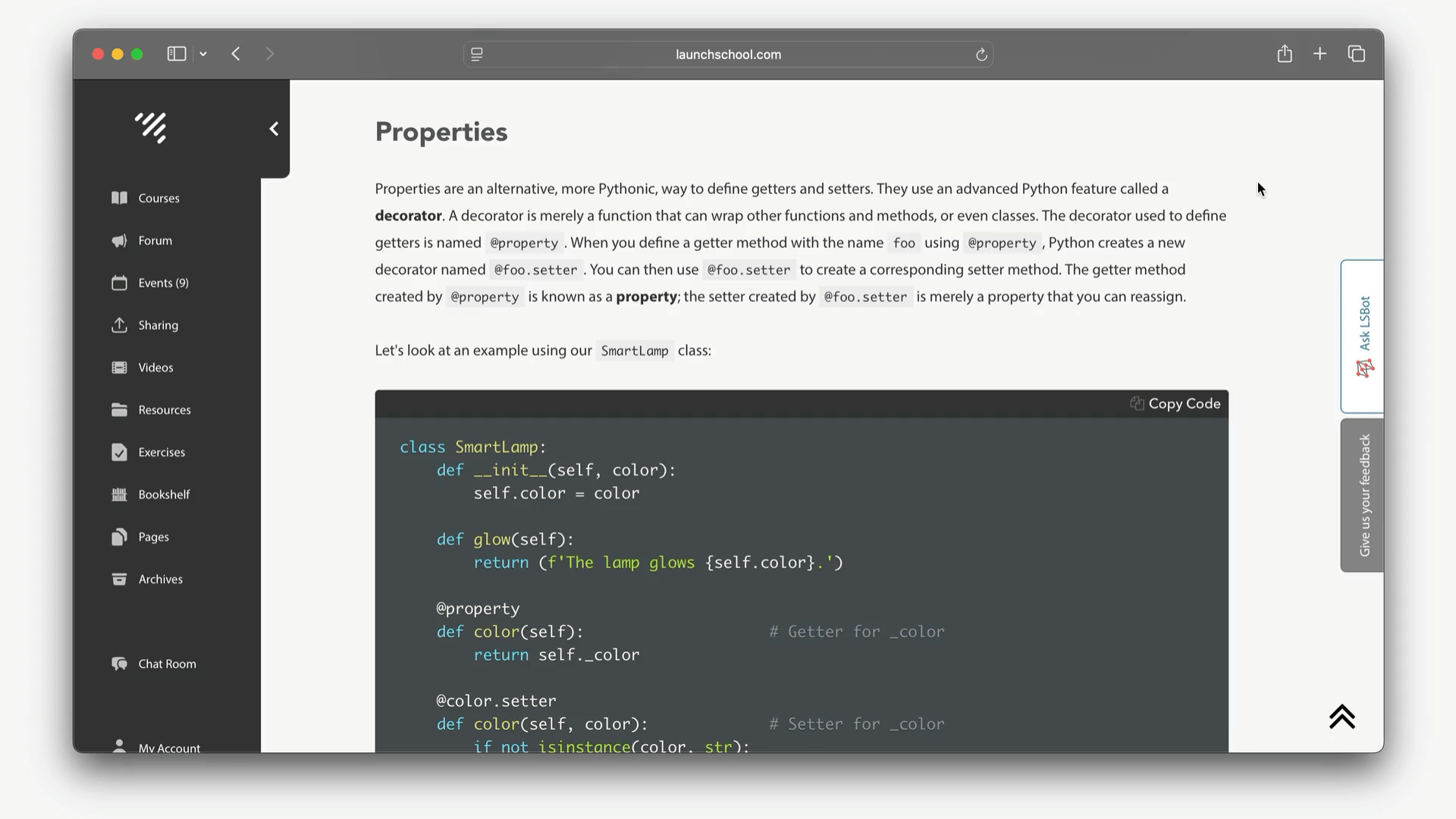Click the Launch School logo icon
The image size is (1456, 819).
point(151,127)
